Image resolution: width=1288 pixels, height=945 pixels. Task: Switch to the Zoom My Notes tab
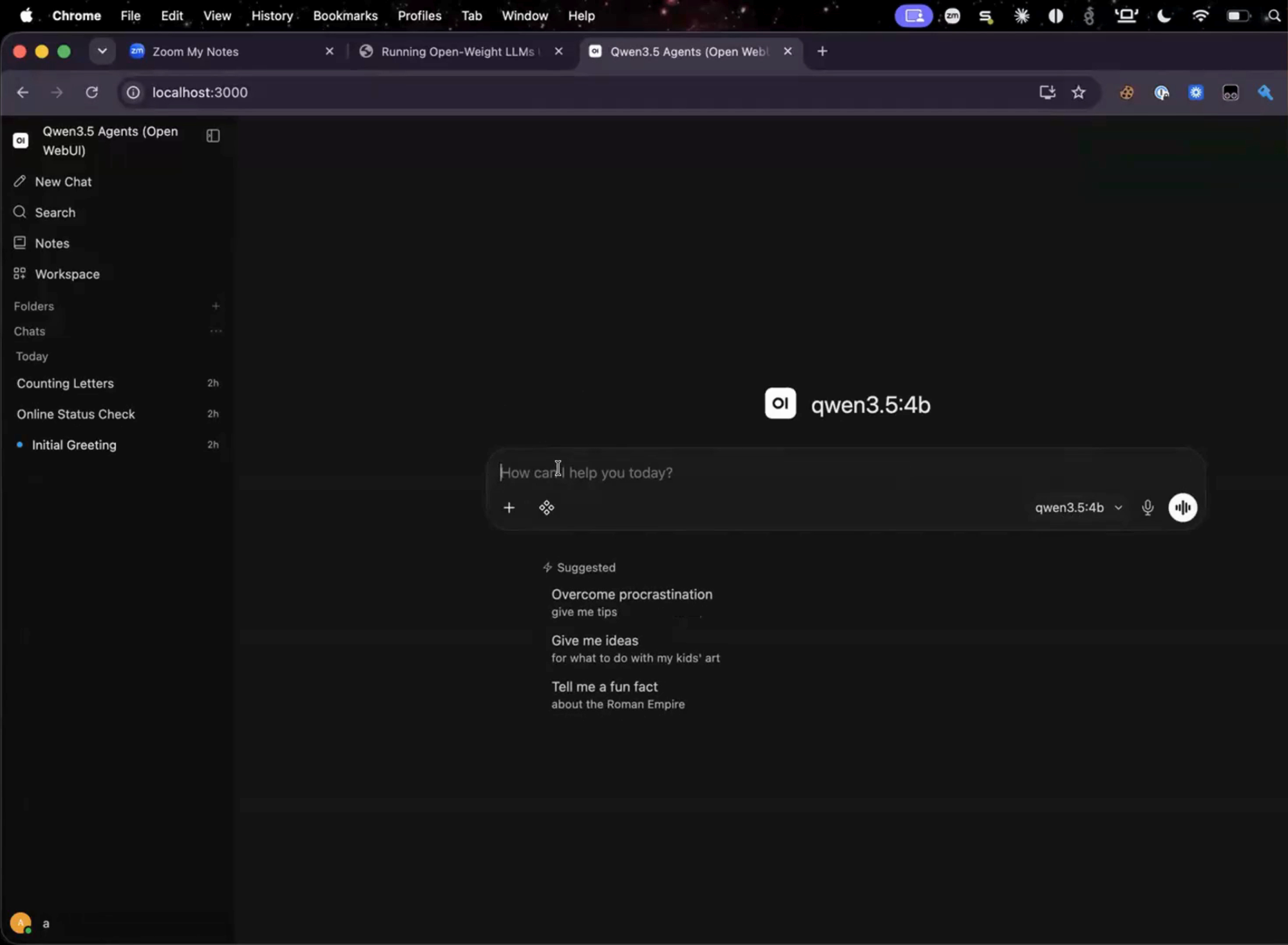(233, 52)
